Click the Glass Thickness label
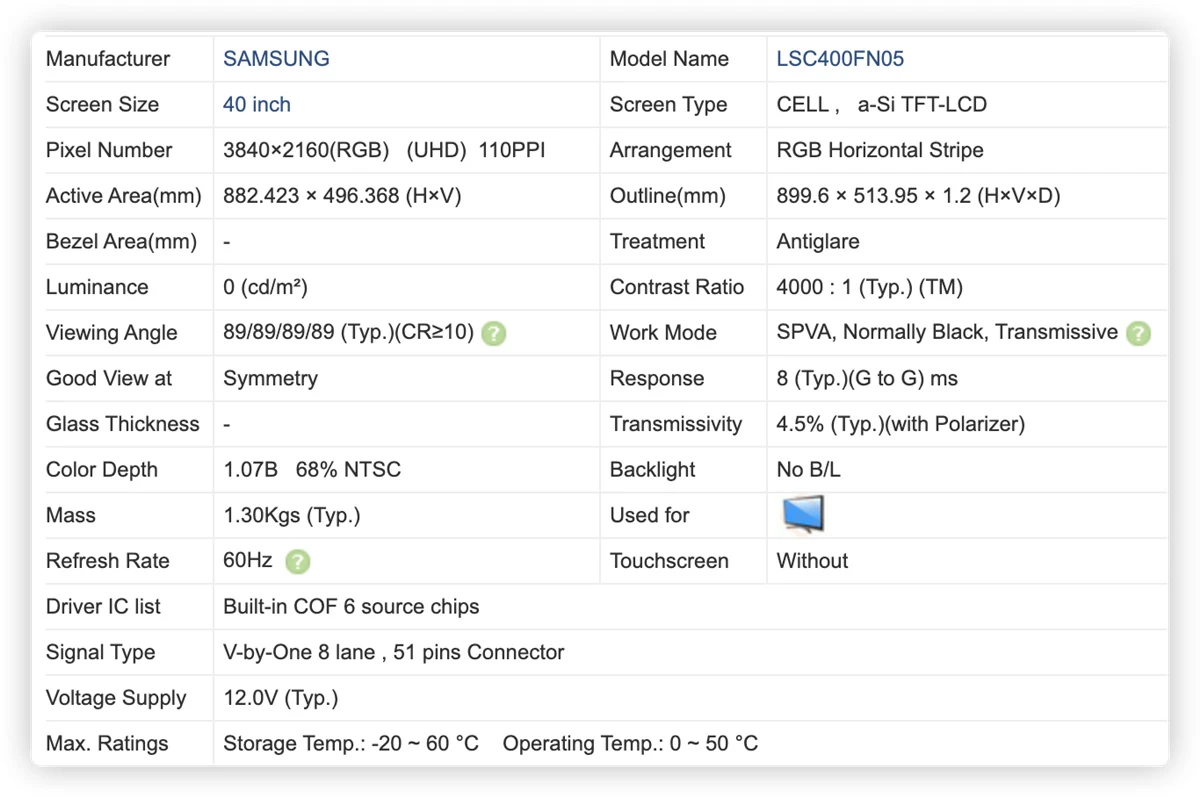The width and height of the screenshot is (1200, 797). (123, 424)
